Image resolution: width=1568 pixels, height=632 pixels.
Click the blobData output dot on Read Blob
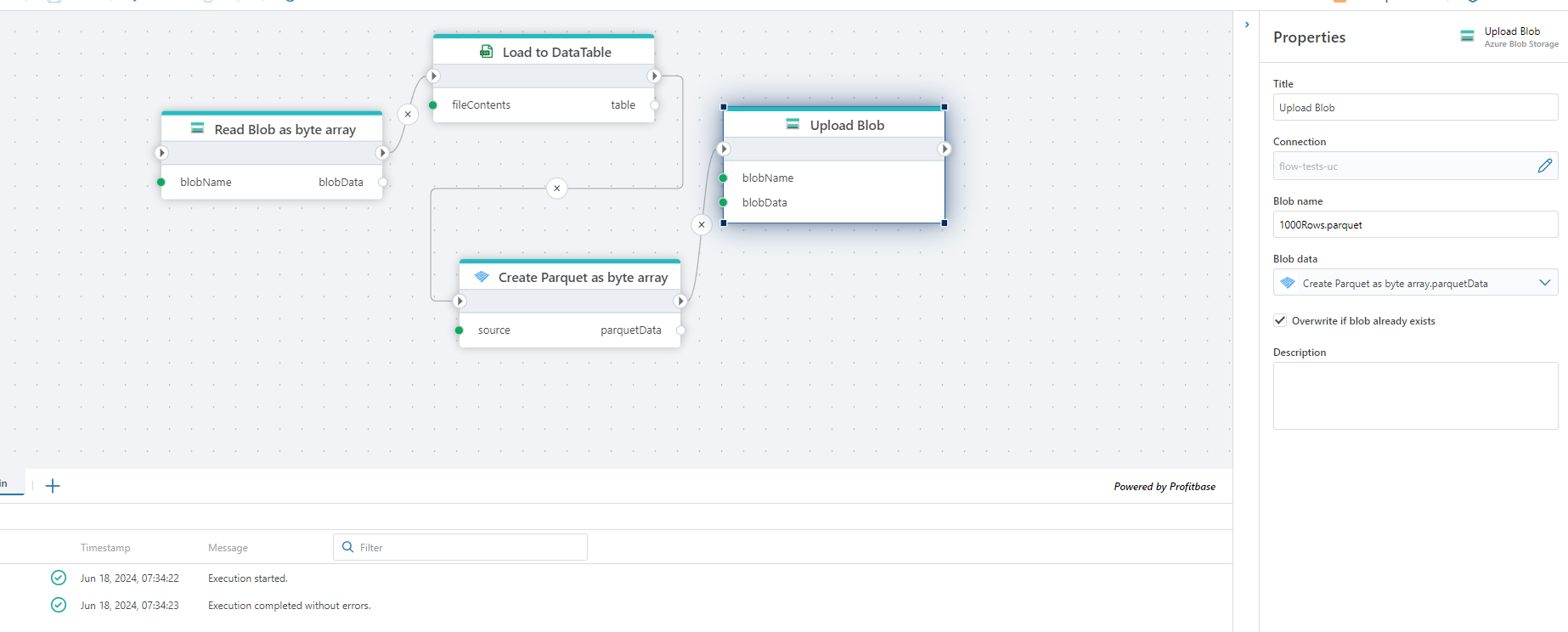382,182
